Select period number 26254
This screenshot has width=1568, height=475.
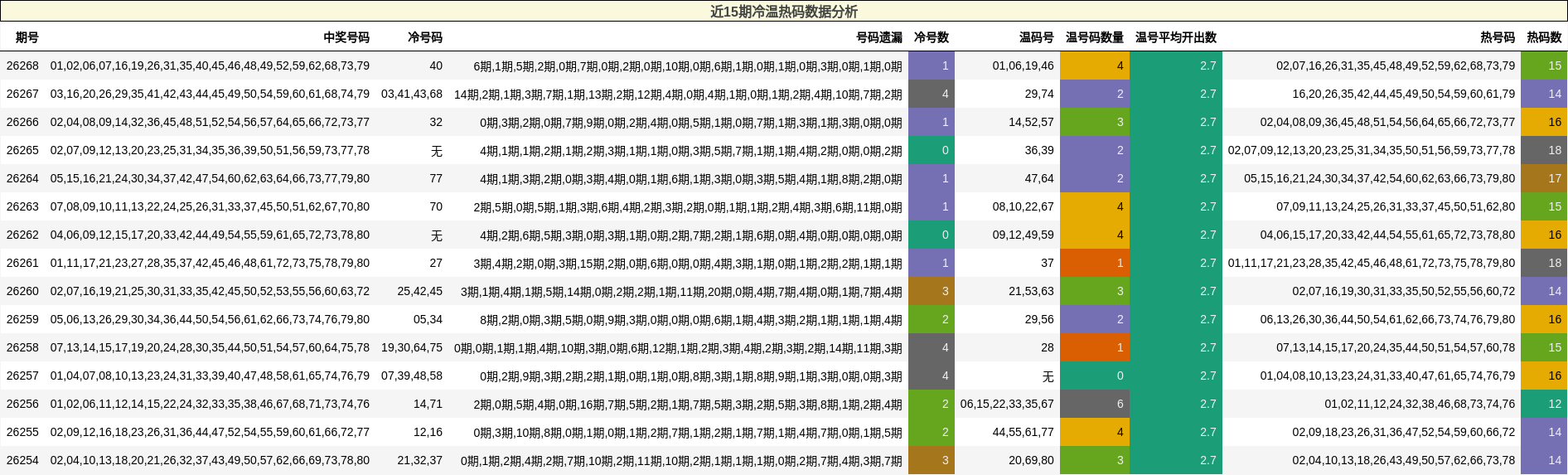pos(22,460)
